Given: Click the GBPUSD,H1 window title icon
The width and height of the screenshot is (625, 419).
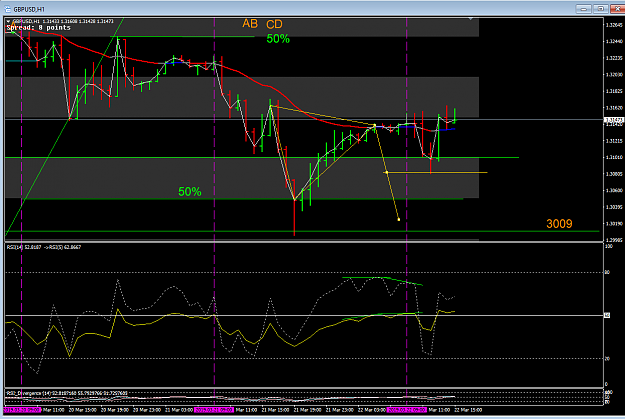Looking at the screenshot, I should 7,9.
